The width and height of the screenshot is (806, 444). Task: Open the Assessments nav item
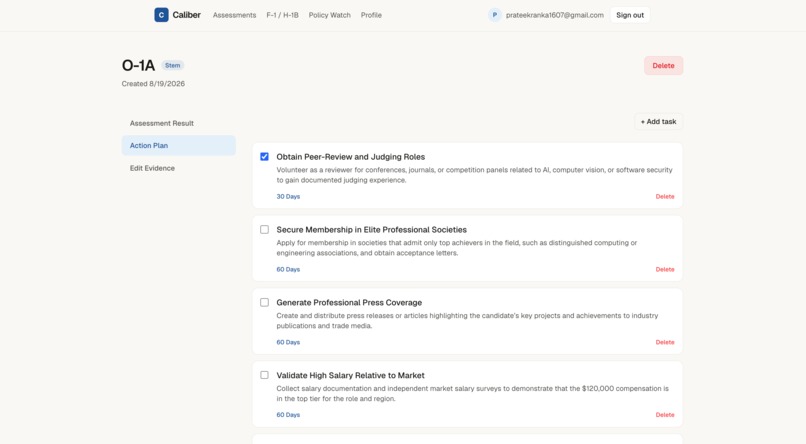pyautogui.click(x=234, y=15)
